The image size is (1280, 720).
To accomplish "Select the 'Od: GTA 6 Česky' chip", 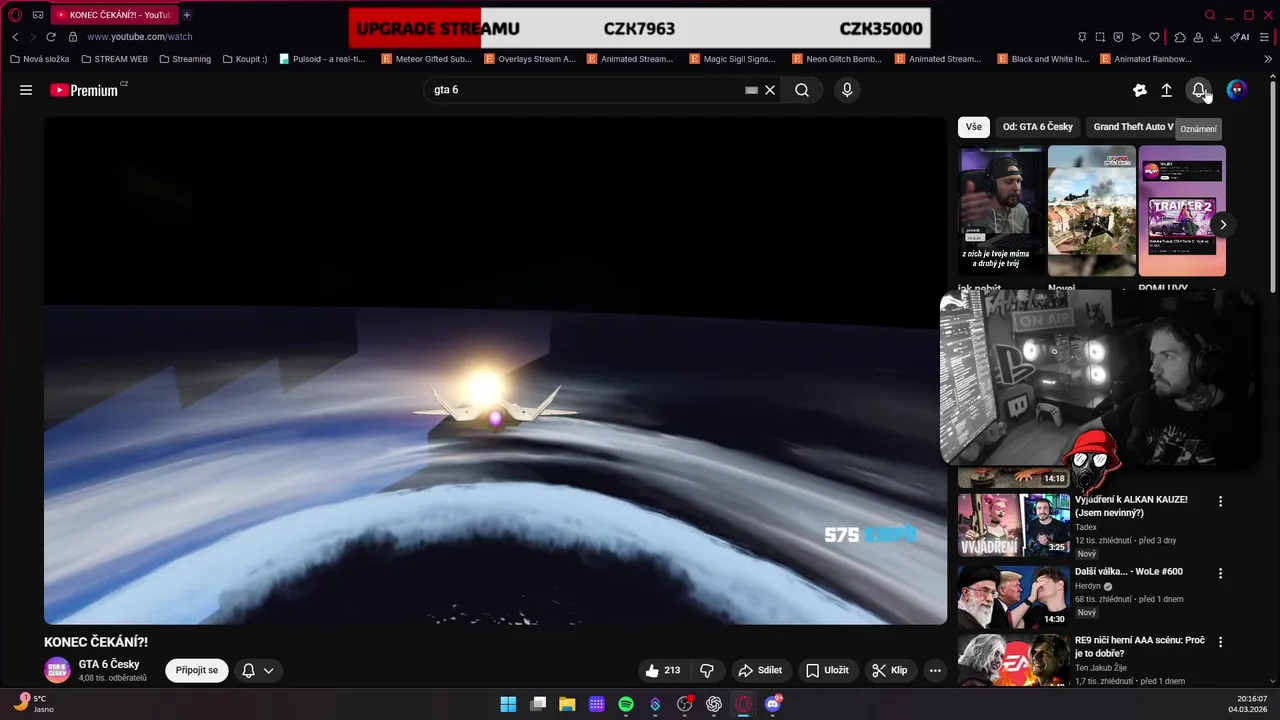I will [1037, 127].
